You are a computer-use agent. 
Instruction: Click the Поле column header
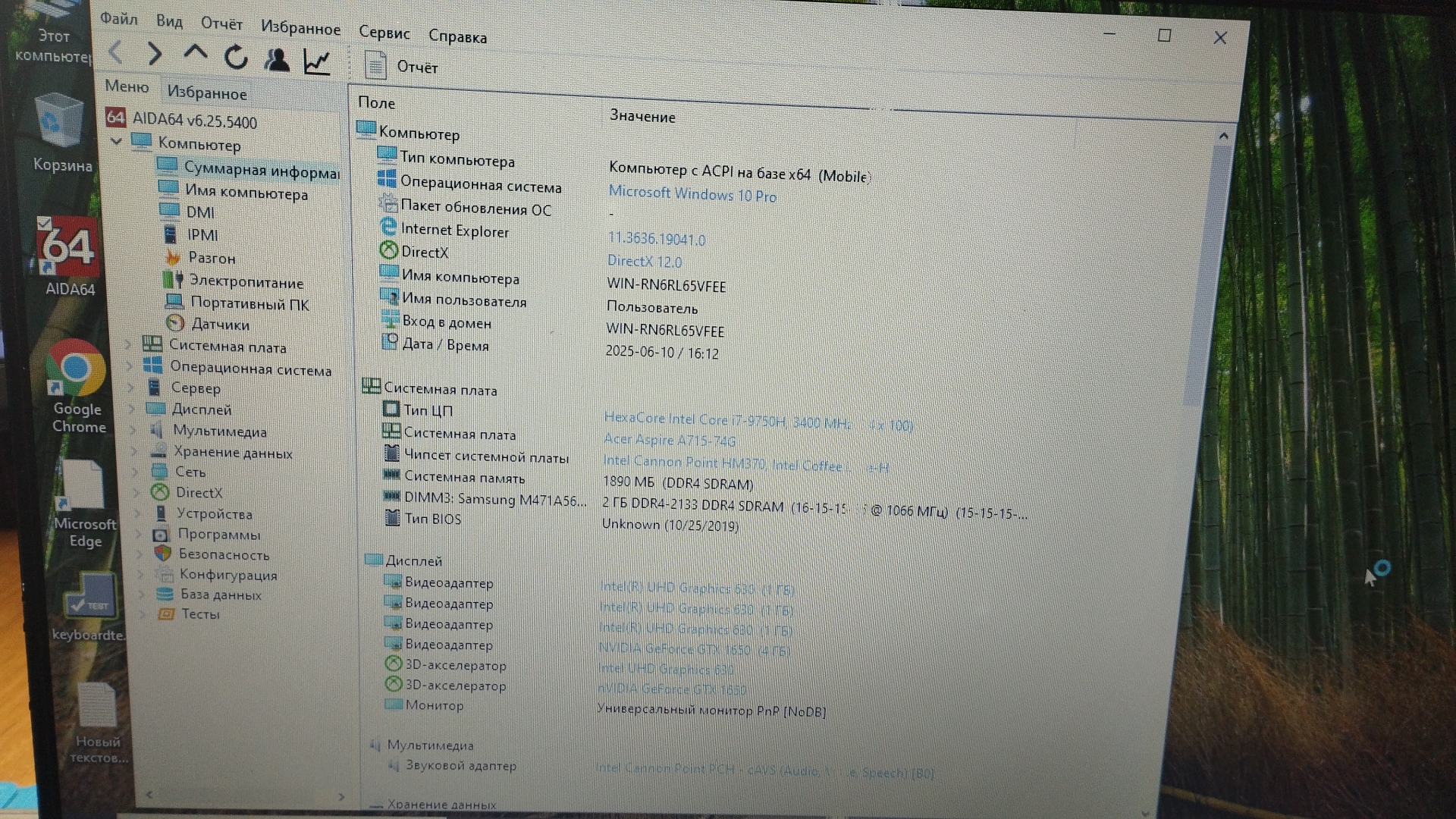(376, 102)
